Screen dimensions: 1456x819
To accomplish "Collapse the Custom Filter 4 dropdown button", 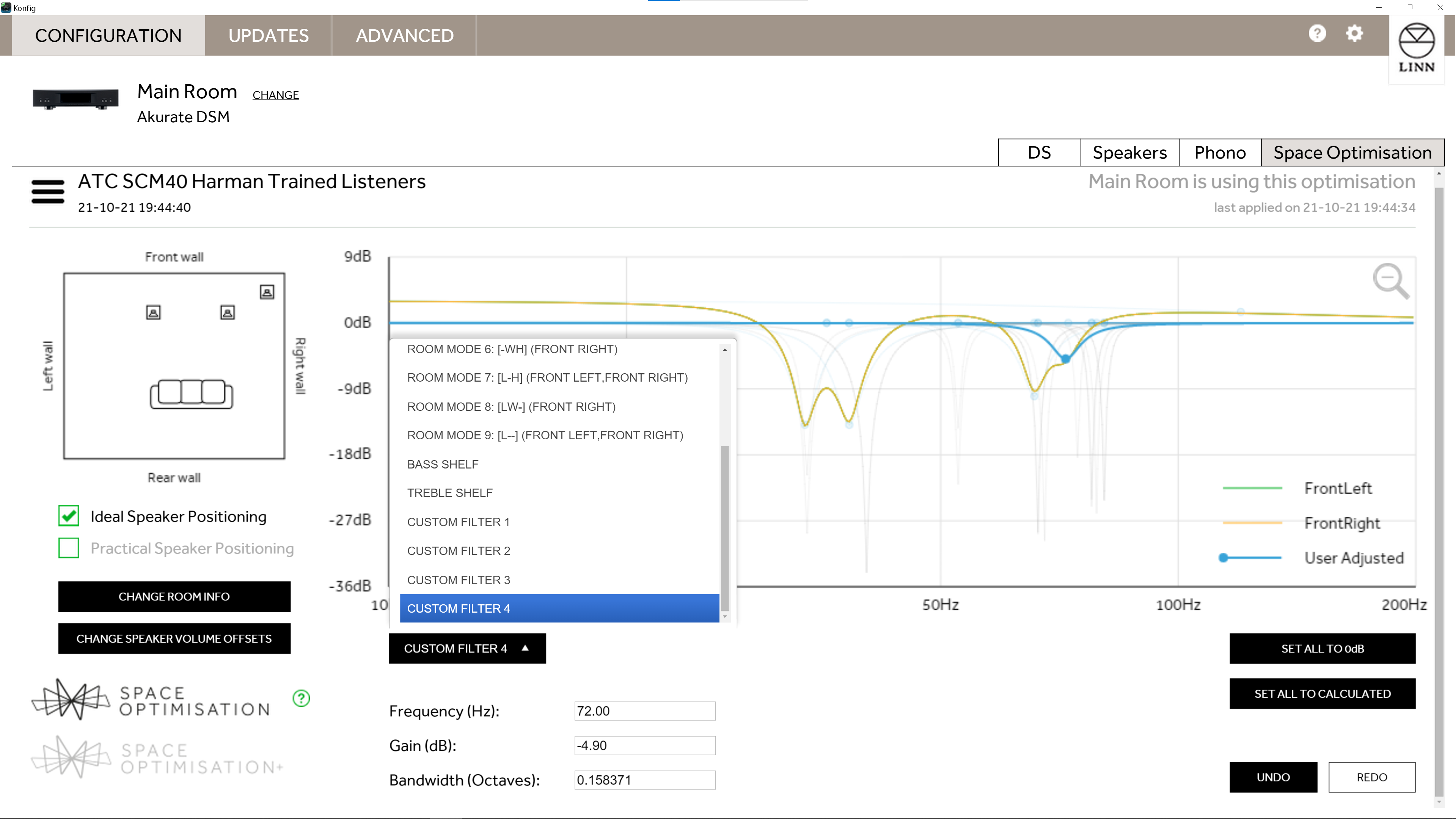I will 467,648.
